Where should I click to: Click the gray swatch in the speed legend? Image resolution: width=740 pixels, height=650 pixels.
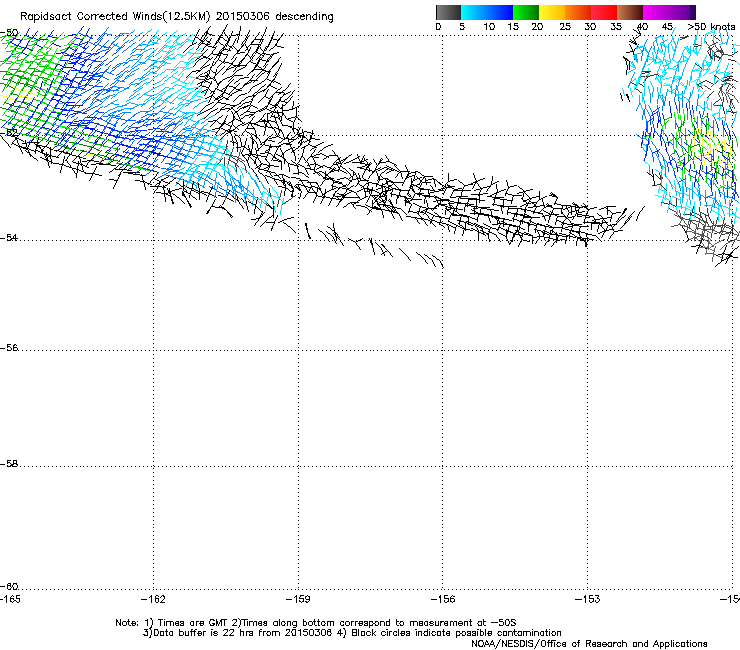click(448, 12)
